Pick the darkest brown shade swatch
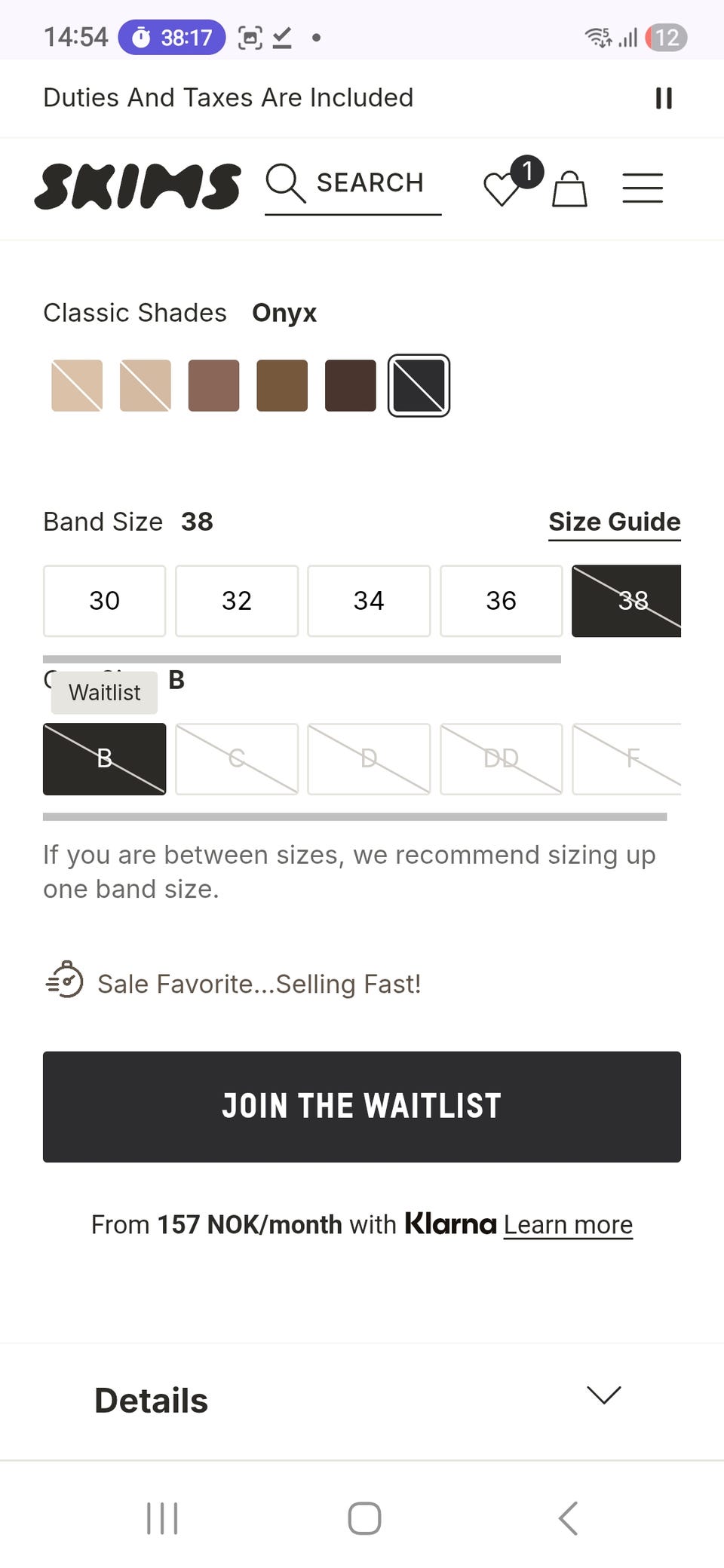The width and height of the screenshot is (724, 1568). tap(351, 385)
